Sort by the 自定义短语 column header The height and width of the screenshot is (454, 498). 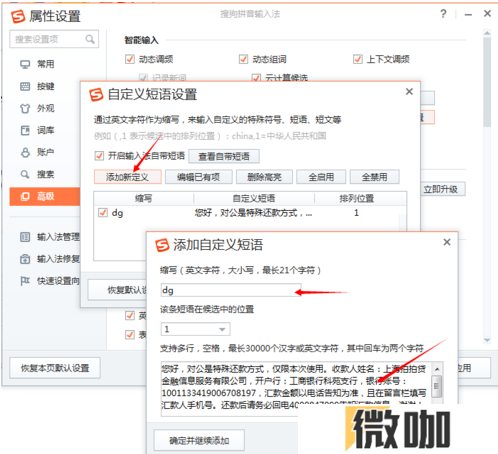click(254, 199)
